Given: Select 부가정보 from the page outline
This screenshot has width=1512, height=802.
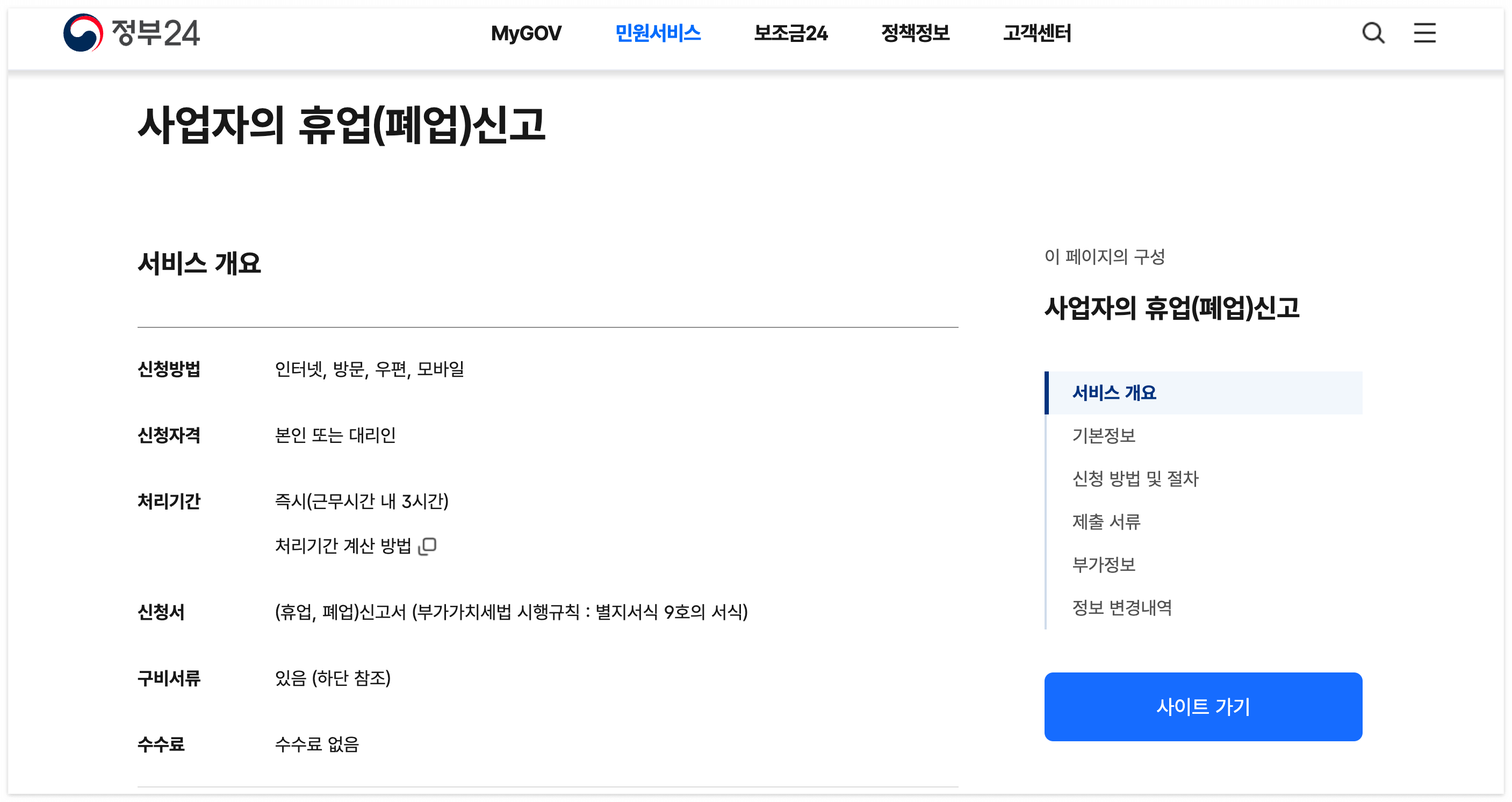Looking at the screenshot, I should 1105,565.
